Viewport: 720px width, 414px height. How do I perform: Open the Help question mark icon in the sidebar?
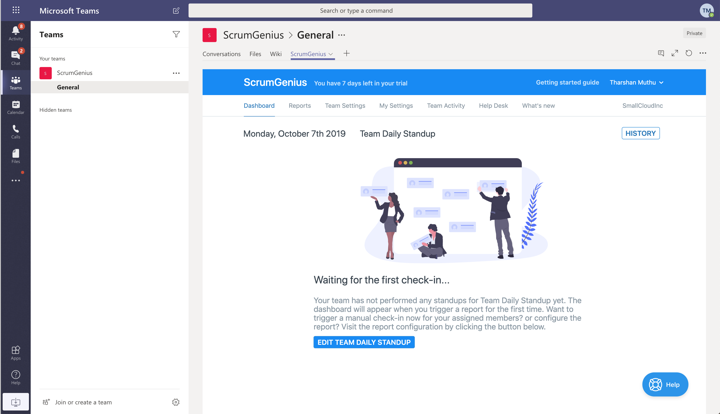[x=16, y=377]
